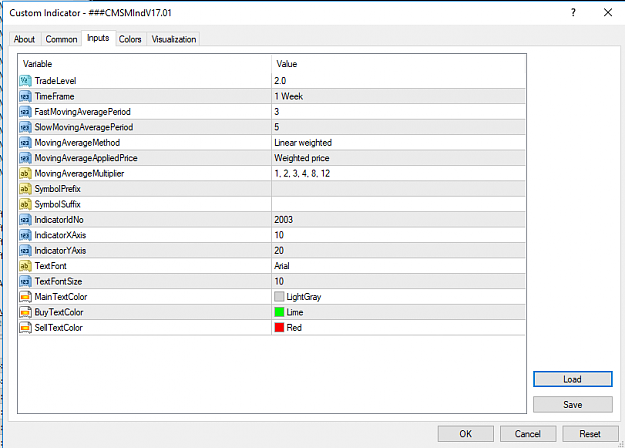Screen dimensions: 625x448
Task: Select the Inputs tab
Action: point(98,38)
